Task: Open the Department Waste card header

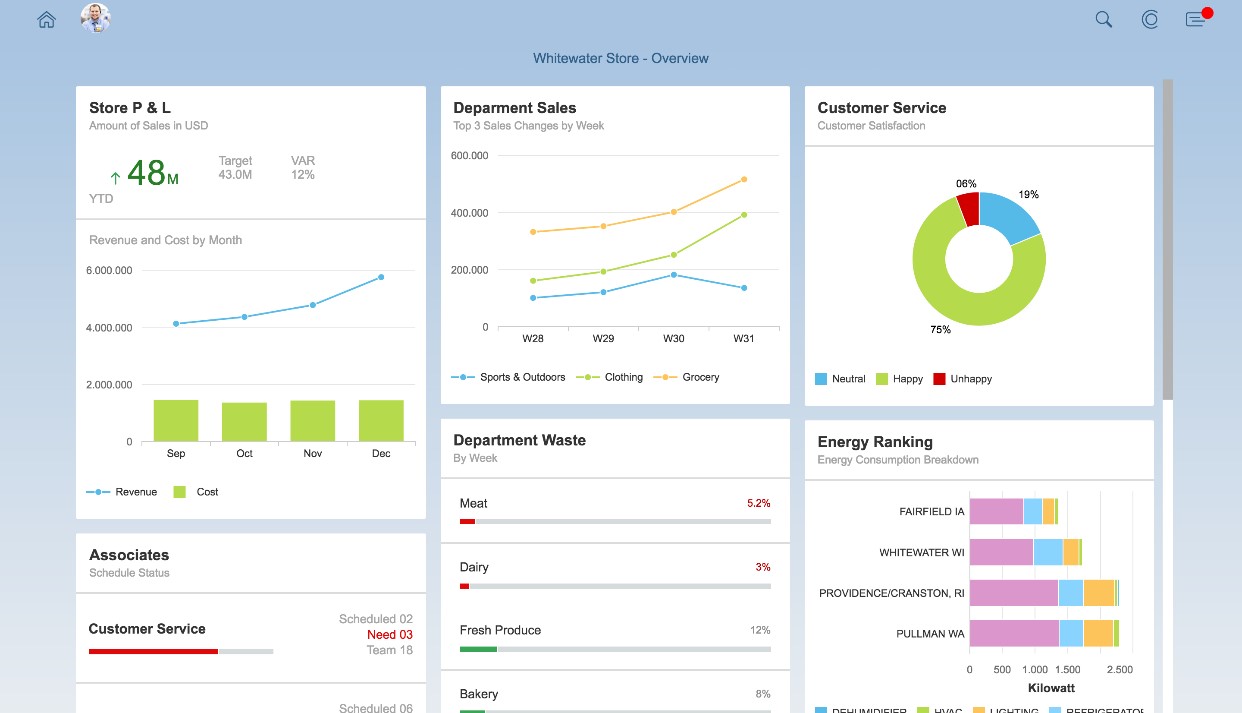Action: point(614,448)
